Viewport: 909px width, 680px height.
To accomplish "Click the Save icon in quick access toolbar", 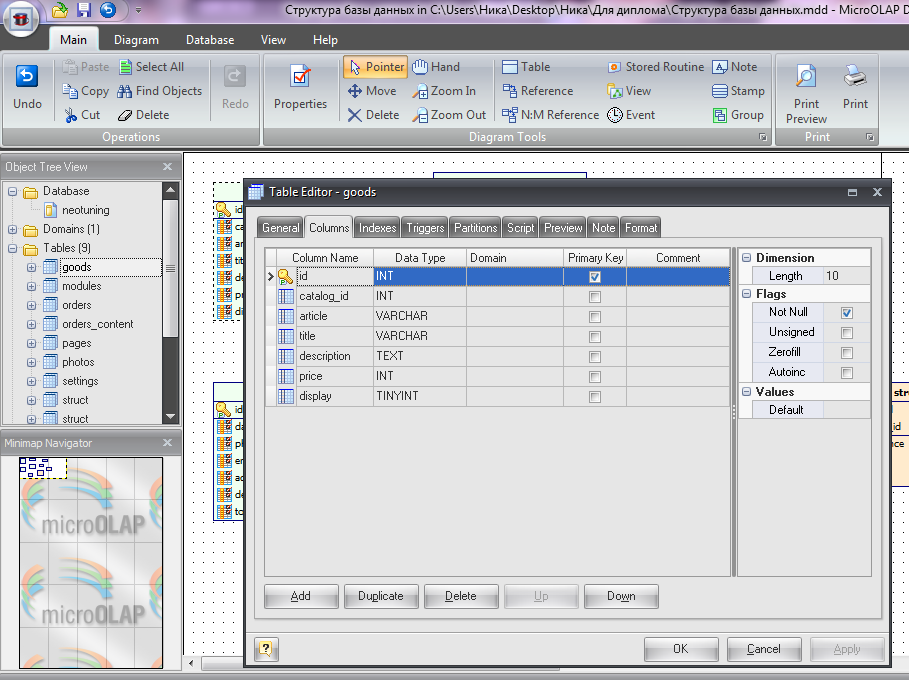I will pyautogui.click(x=84, y=10).
